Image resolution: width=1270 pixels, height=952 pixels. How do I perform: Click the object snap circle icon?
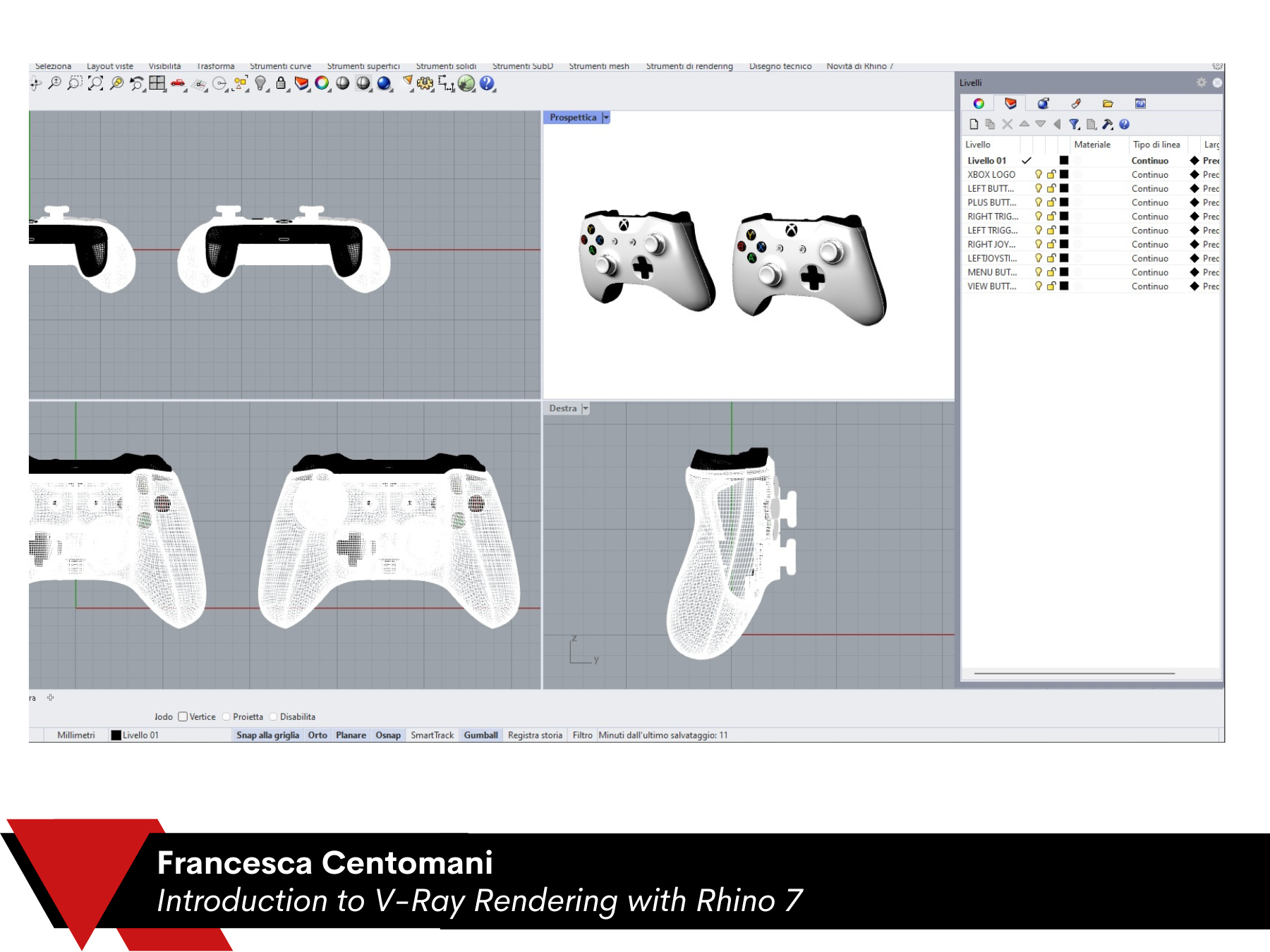(x=220, y=85)
